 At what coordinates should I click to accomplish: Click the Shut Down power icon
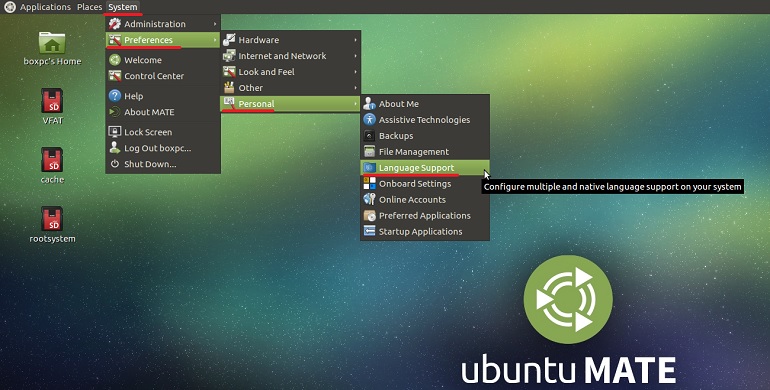point(115,164)
